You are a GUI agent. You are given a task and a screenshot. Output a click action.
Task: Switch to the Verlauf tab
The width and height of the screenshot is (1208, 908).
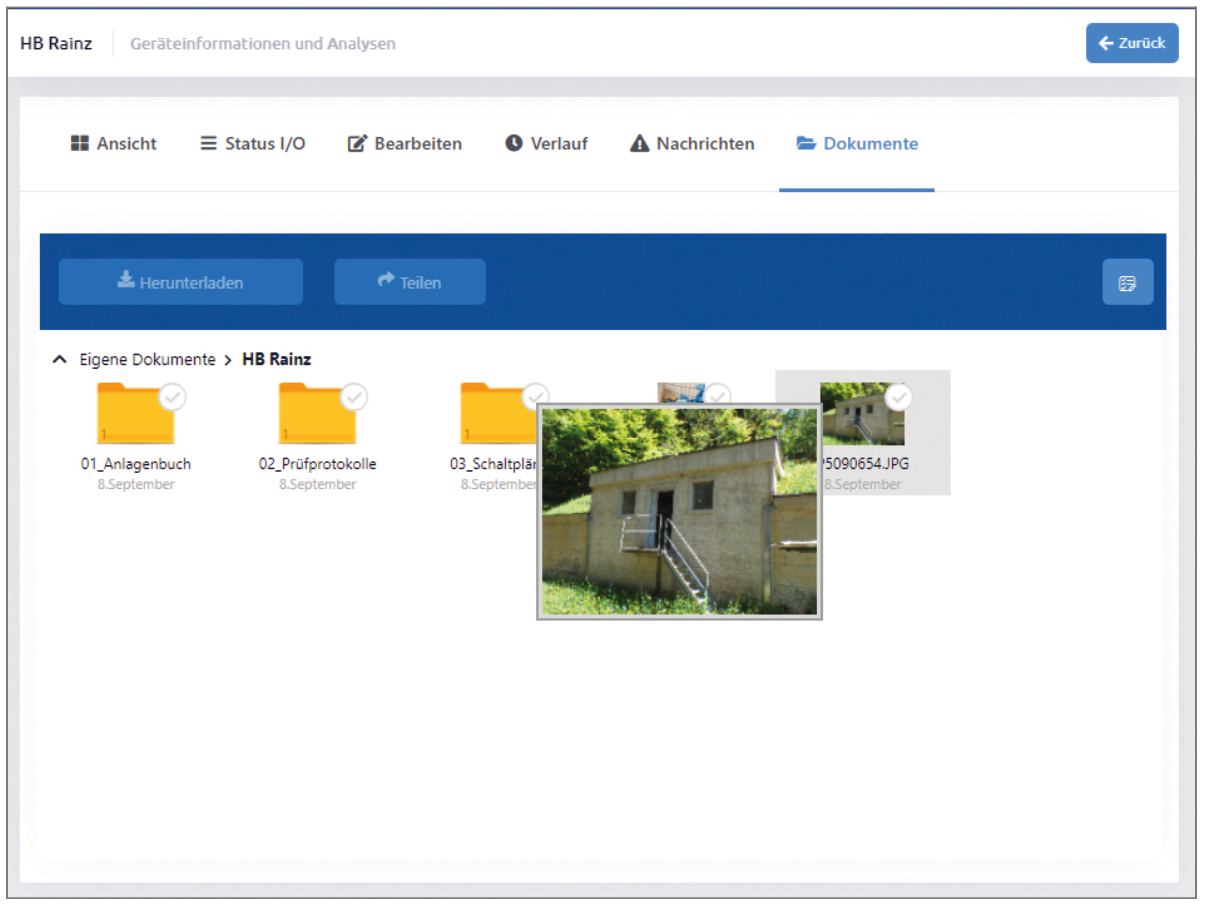(546, 144)
